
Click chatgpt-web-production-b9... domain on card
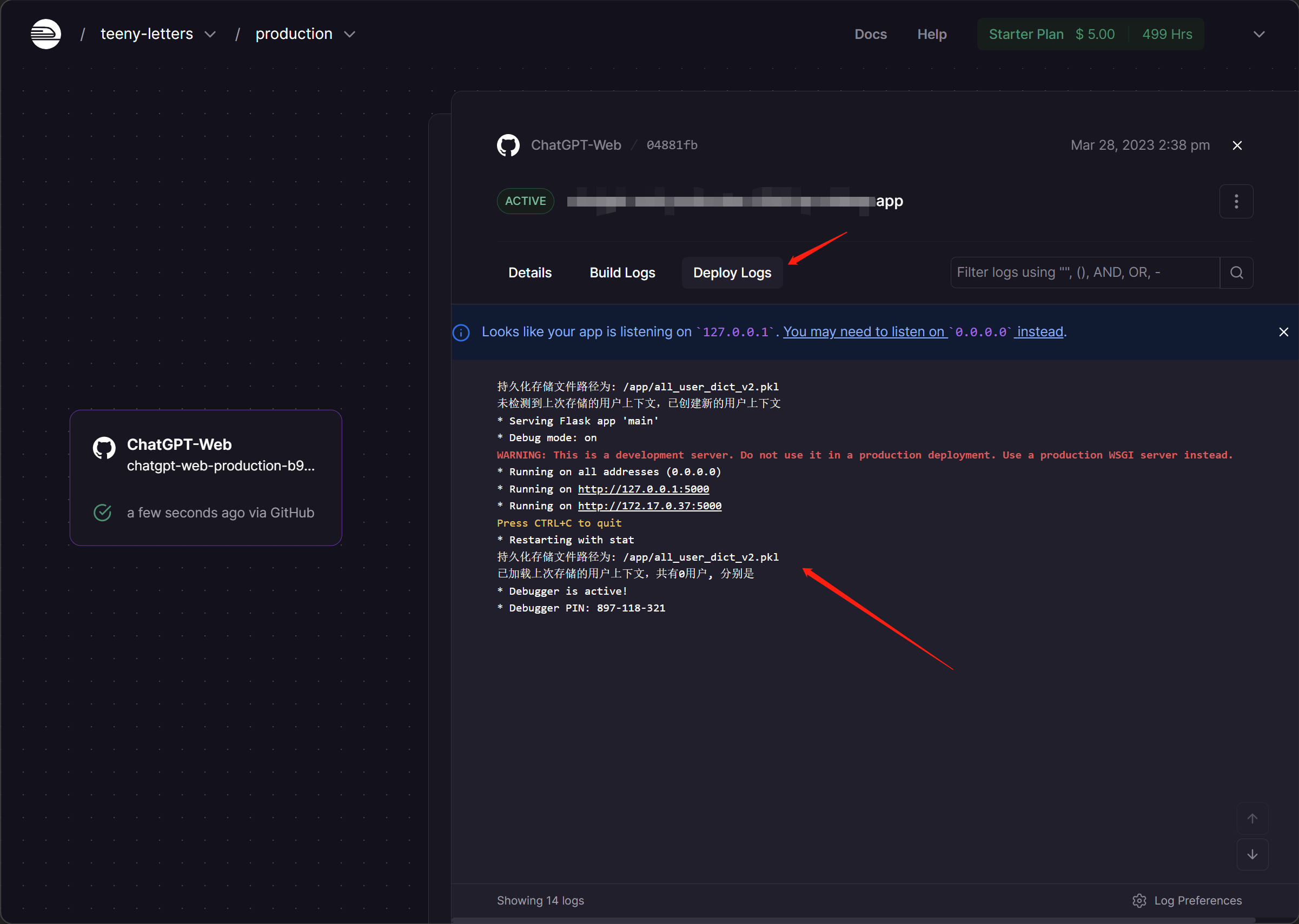(221, 466)
